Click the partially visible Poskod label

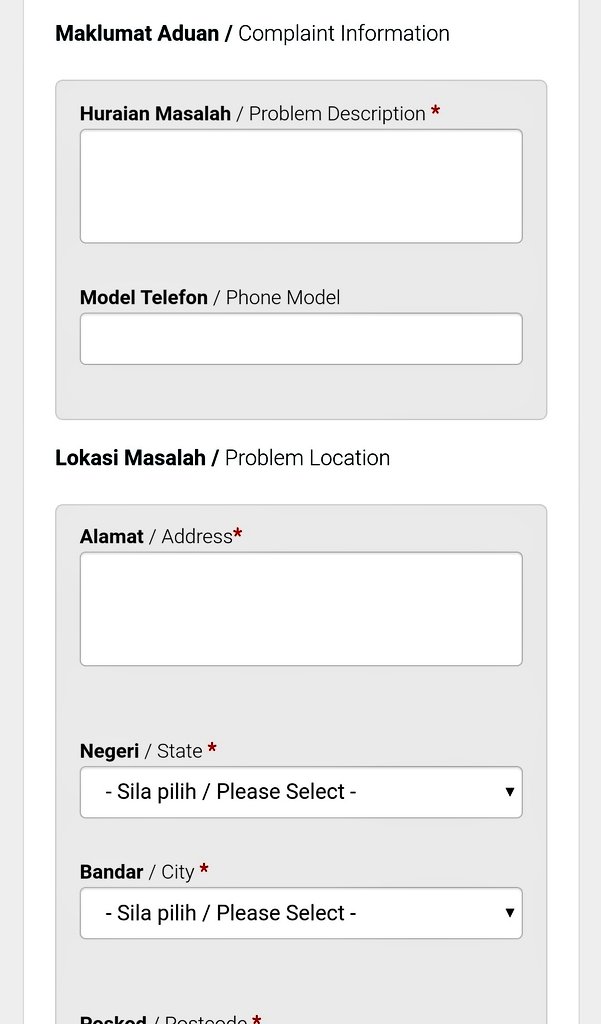pos(113,1019)
